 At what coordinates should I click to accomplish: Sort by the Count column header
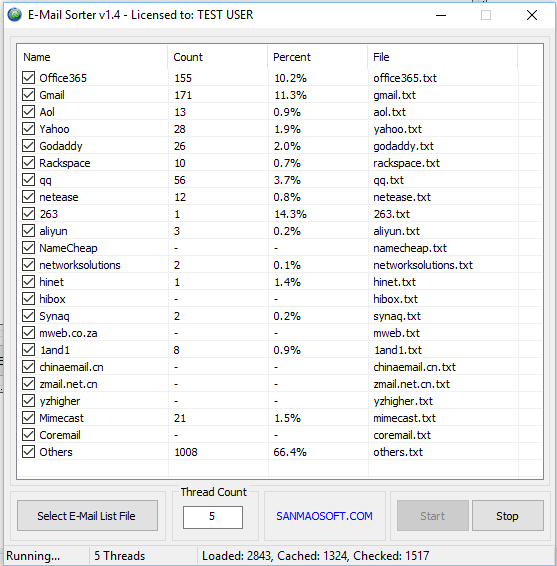(218, 57)
